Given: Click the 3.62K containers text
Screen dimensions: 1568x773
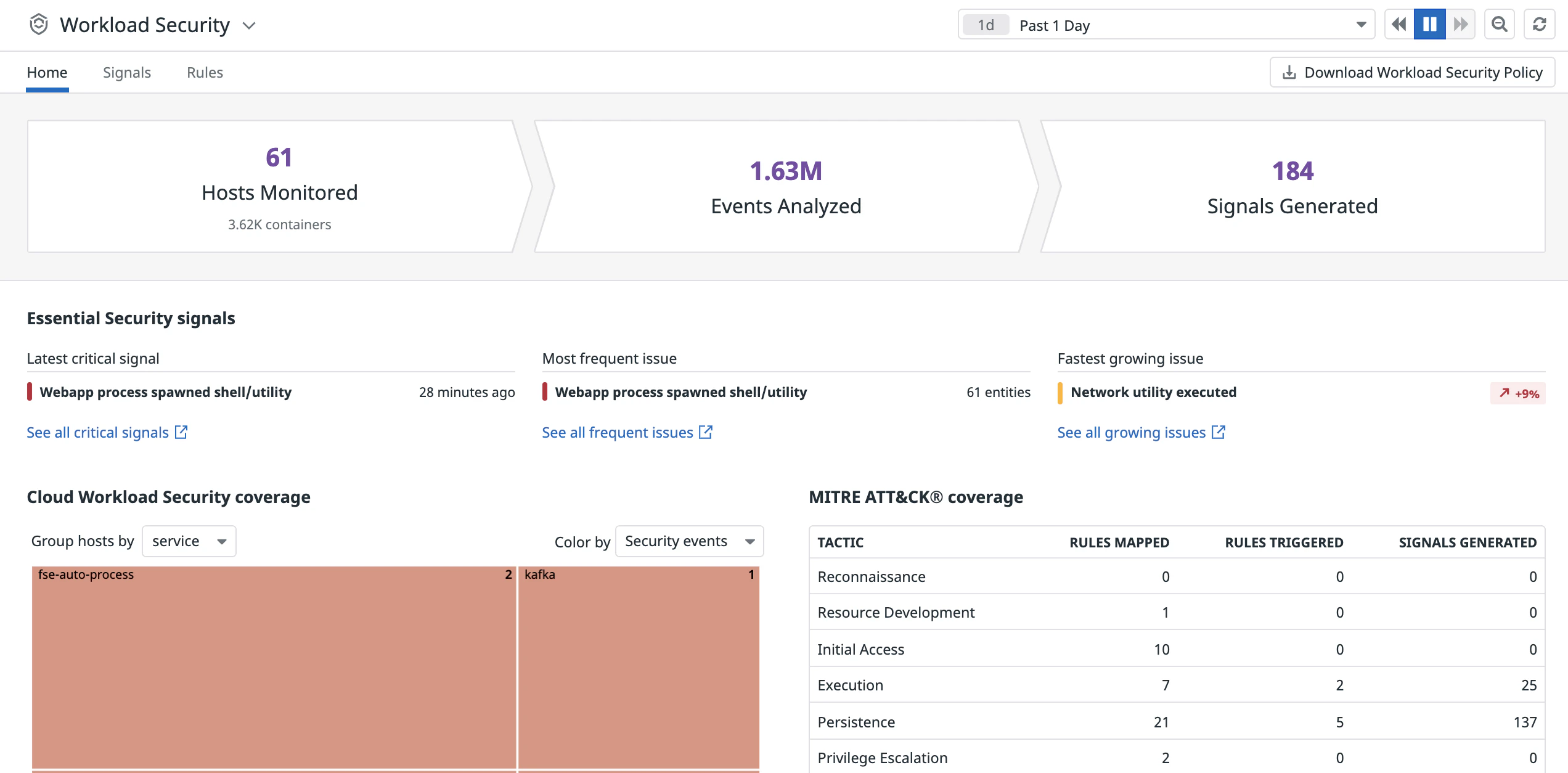Looking at the screenshot, I should [279, 224].
